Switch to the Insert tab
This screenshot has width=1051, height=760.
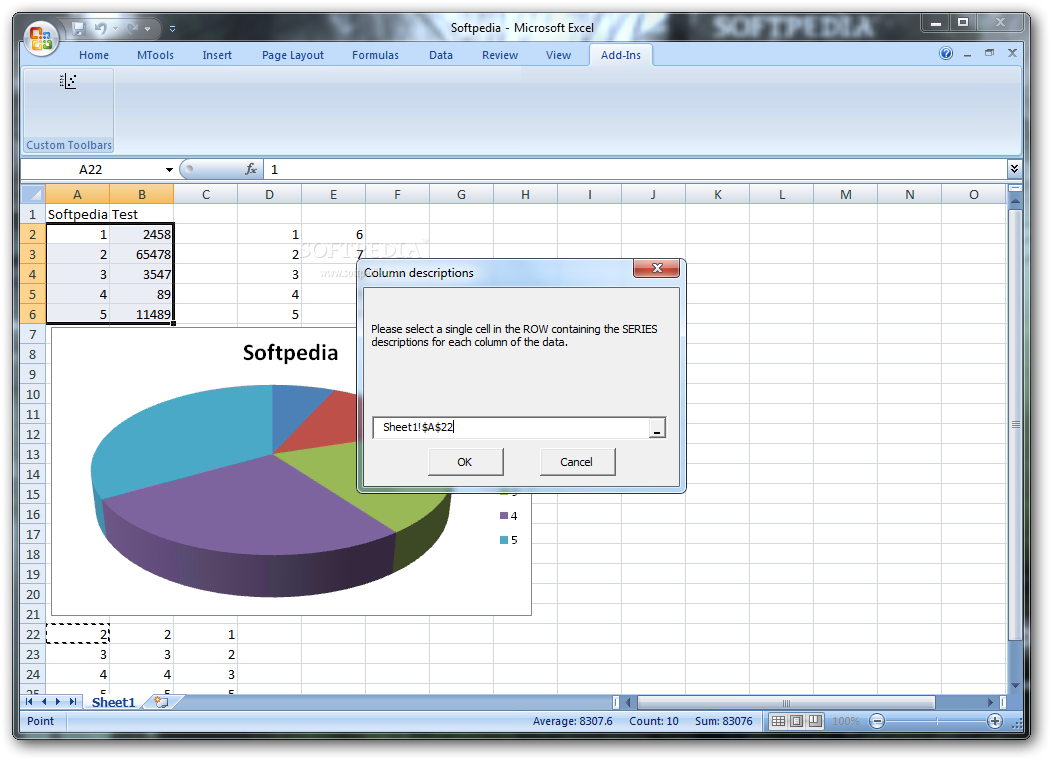[217, 55]
